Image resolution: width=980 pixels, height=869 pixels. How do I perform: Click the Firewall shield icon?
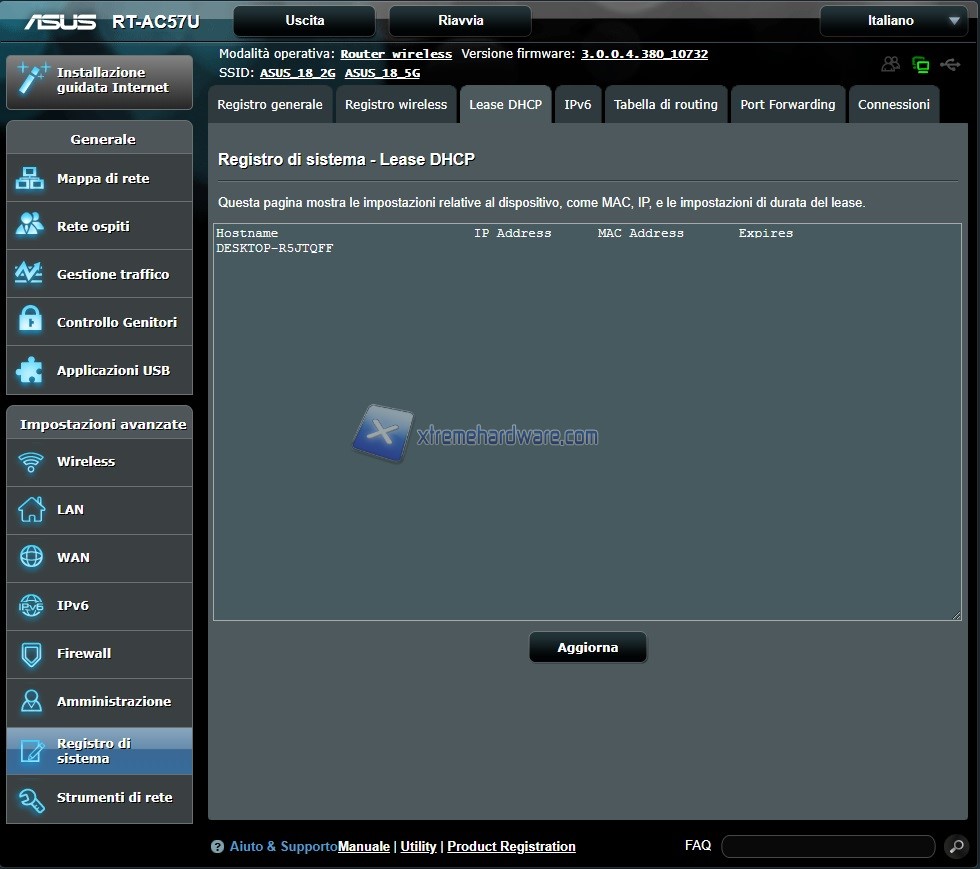coord(31,654)
